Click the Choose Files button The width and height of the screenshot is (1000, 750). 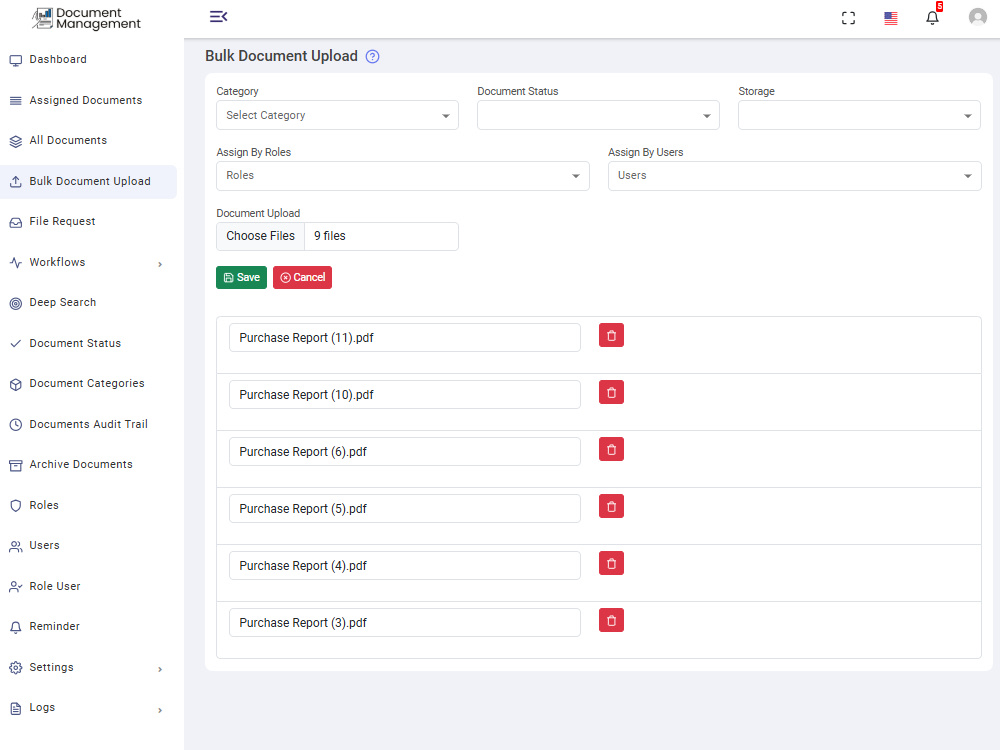point(260,236)
